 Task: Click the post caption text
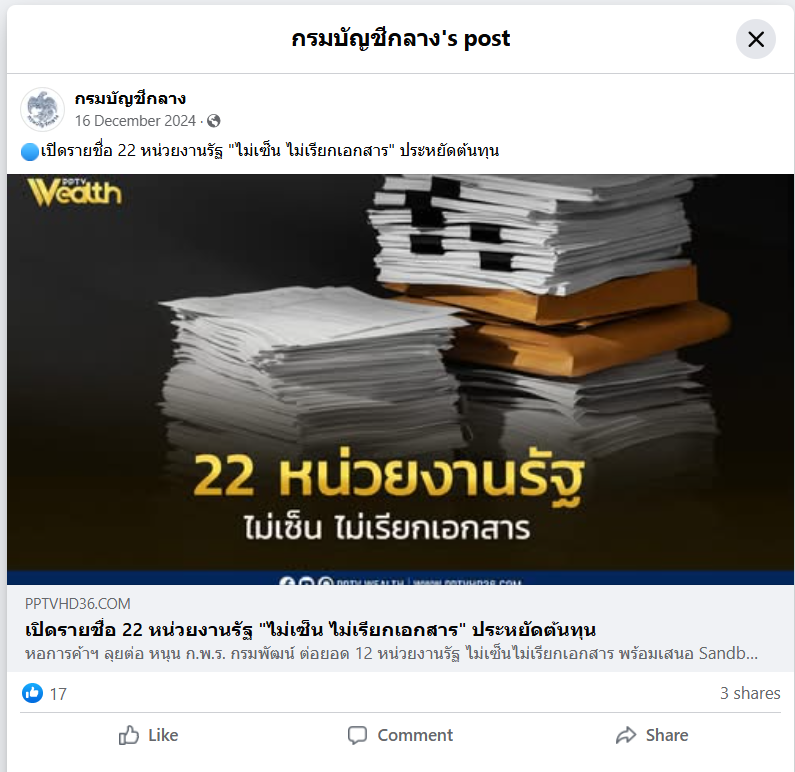[270, 151]
